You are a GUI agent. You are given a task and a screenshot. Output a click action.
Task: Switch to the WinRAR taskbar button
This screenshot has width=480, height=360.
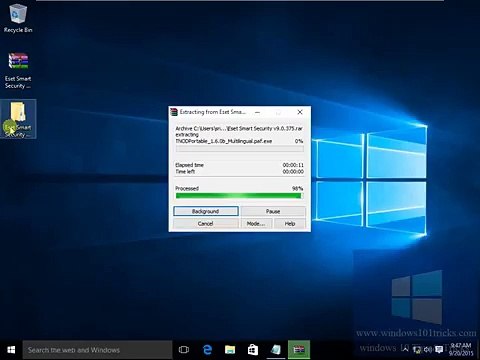(x=299, y=350)
